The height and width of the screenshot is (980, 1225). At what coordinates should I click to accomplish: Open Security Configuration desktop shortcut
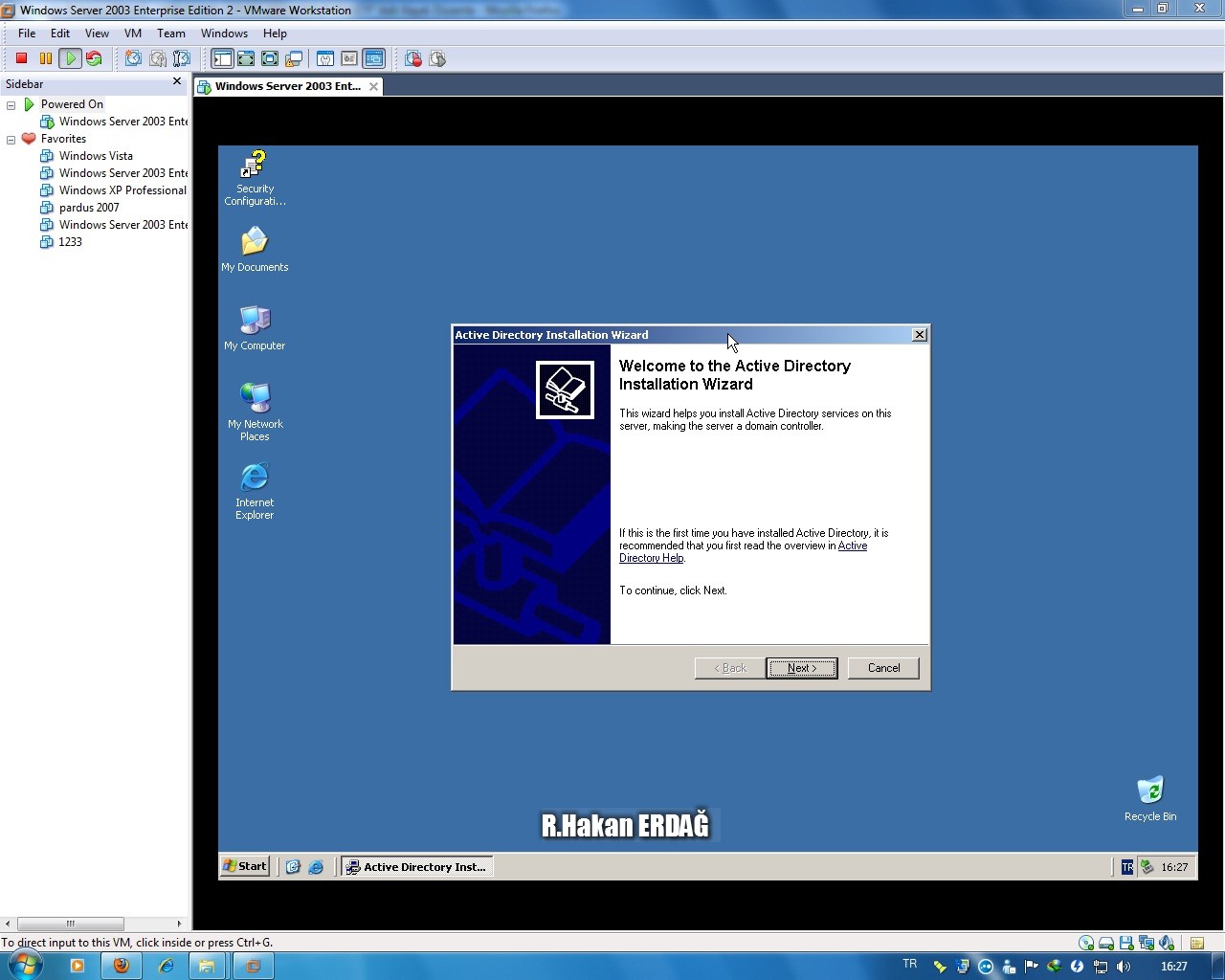click(x=255, y=178)
